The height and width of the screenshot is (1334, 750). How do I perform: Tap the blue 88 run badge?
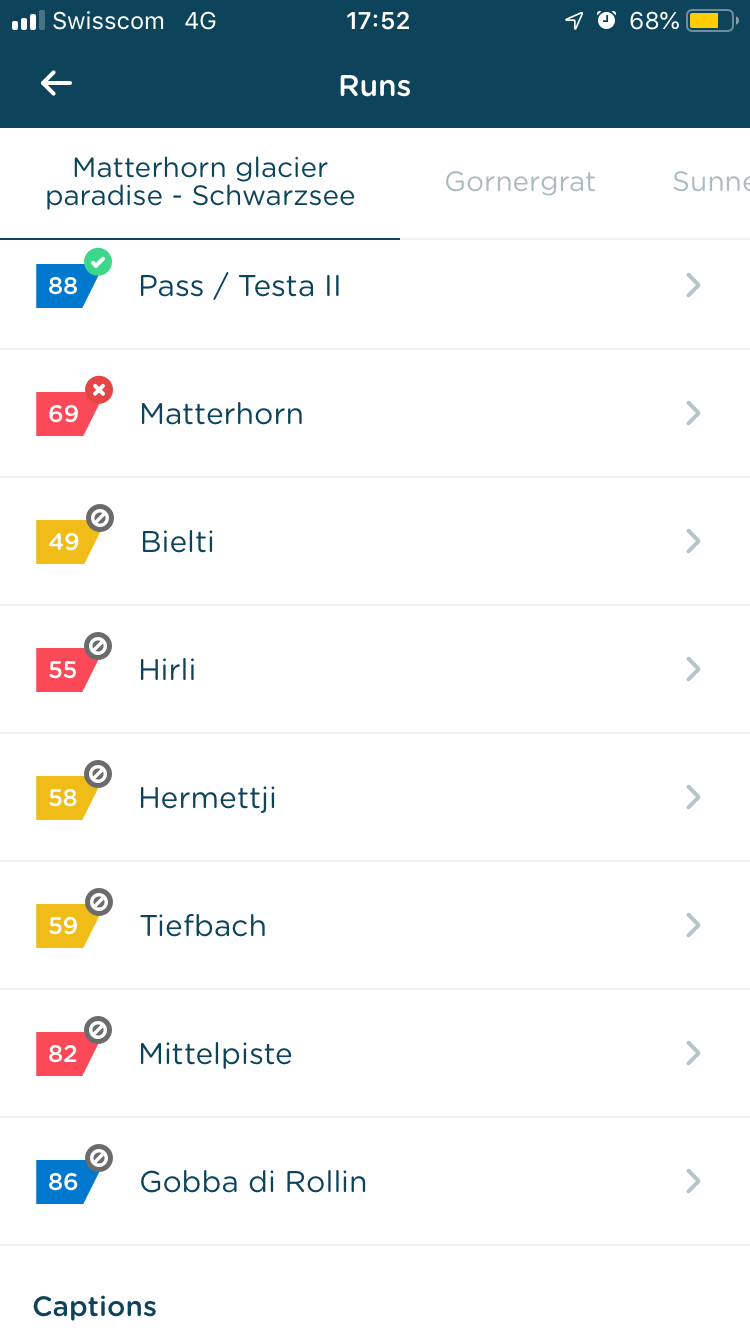66,286
